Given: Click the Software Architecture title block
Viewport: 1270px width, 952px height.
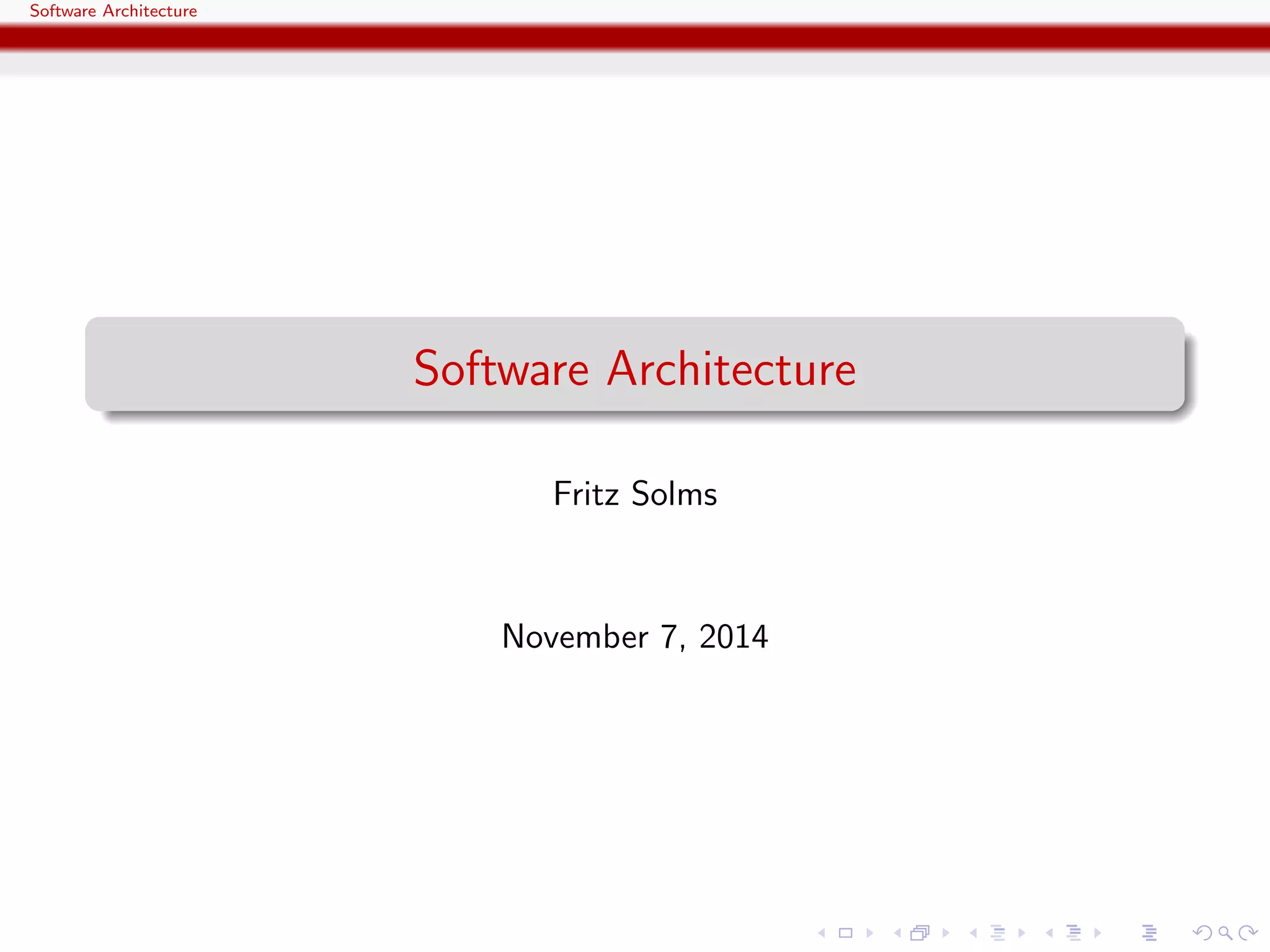Looking at the screenshot, I should (x=634, y=368).
